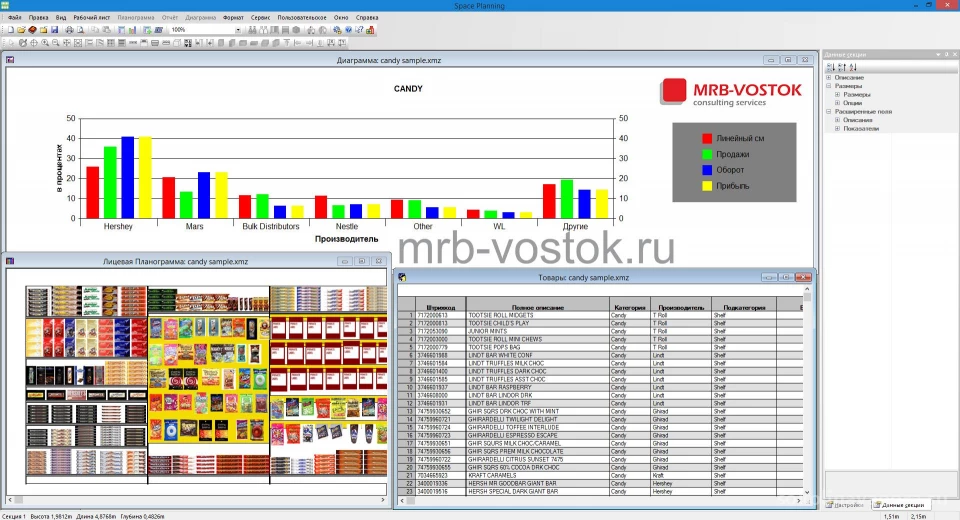
Task: Expand the nested Размеры child node
Action: [838, 94]
